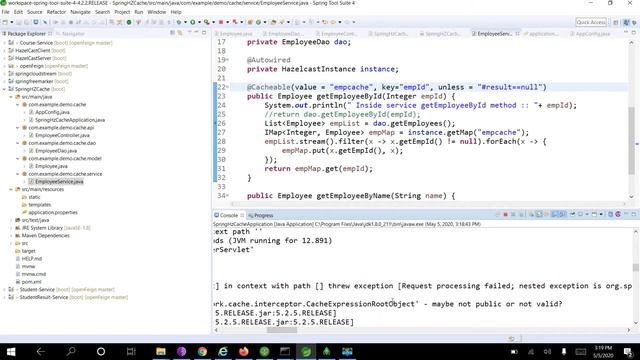Select EmployeeController.java in the tree

coord(62,136)
